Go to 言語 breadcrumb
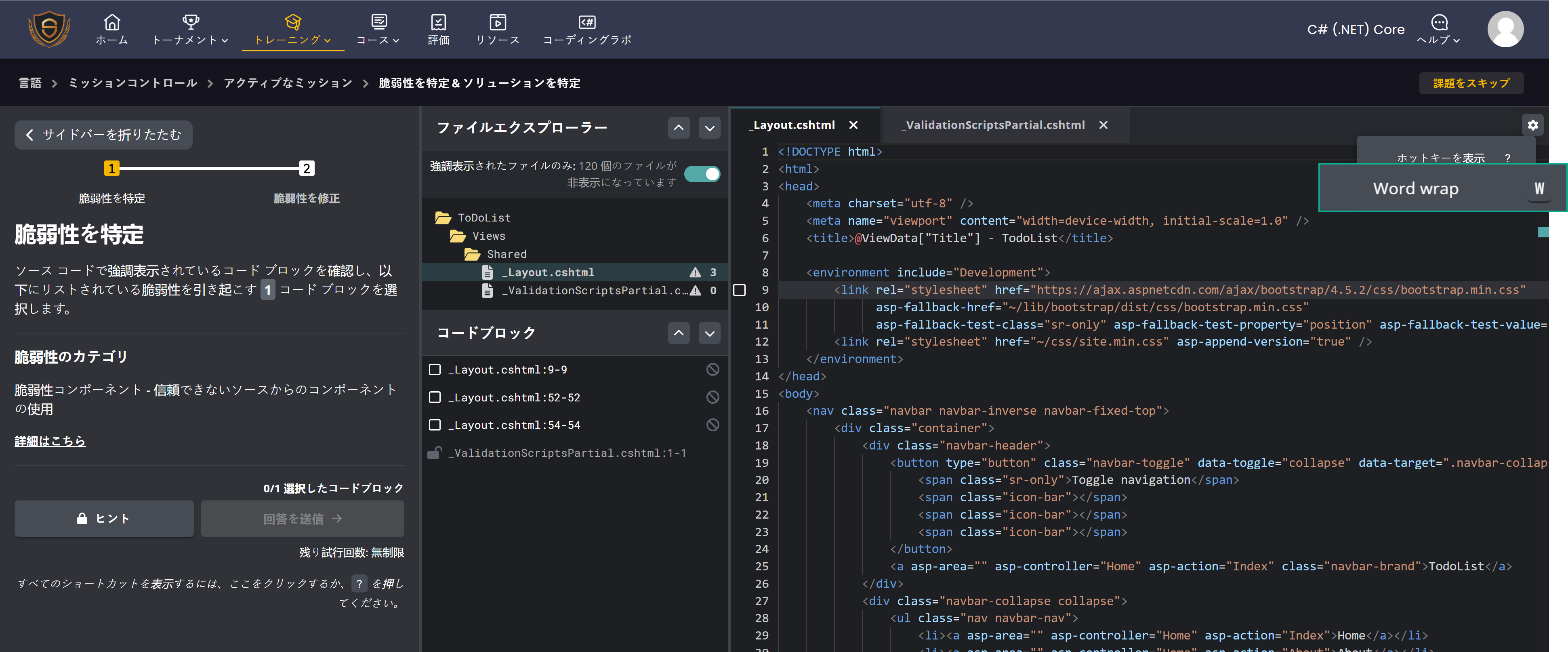 point(30,83)
